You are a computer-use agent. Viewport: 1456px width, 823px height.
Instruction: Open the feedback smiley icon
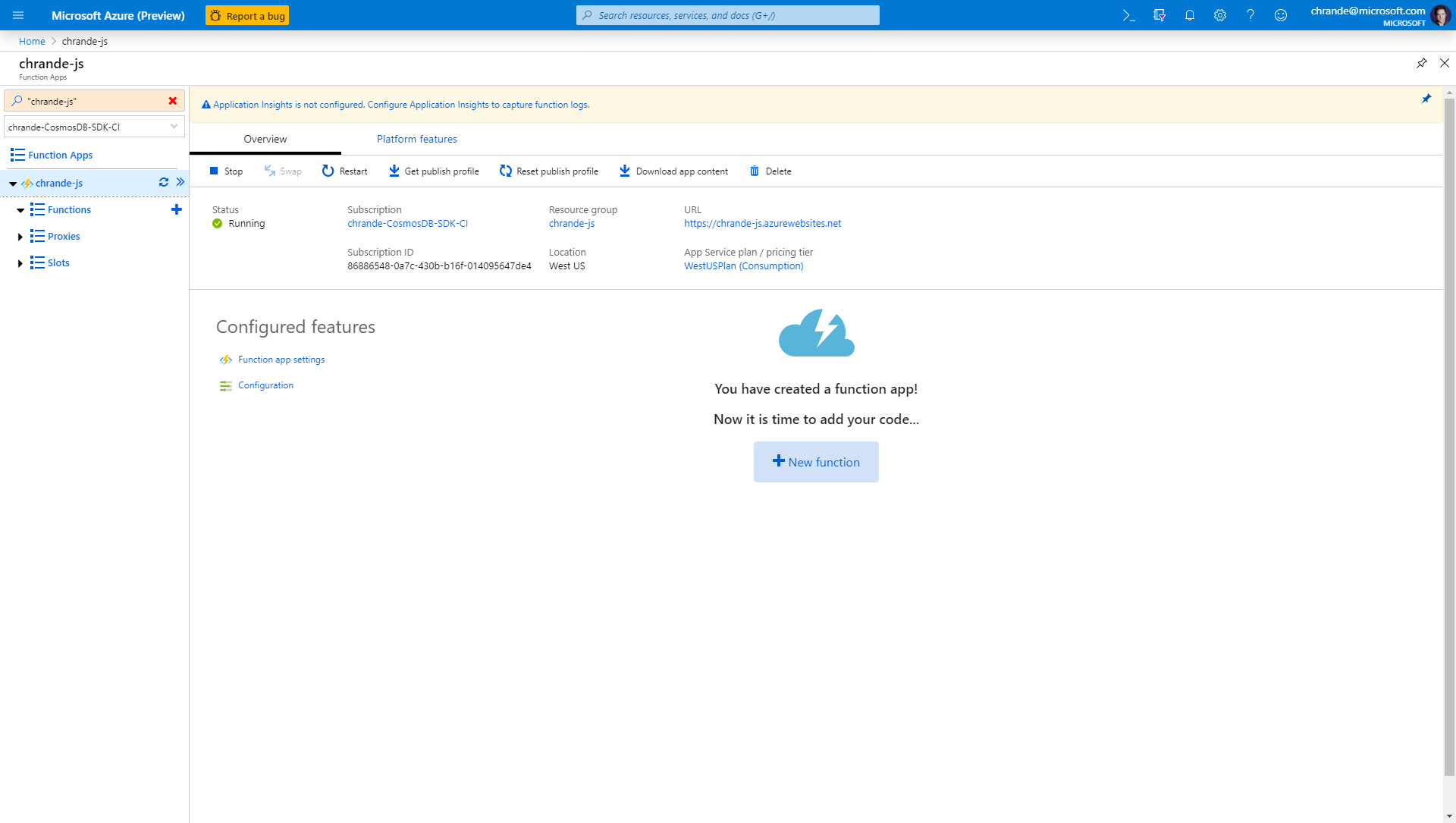(1280, 15)
